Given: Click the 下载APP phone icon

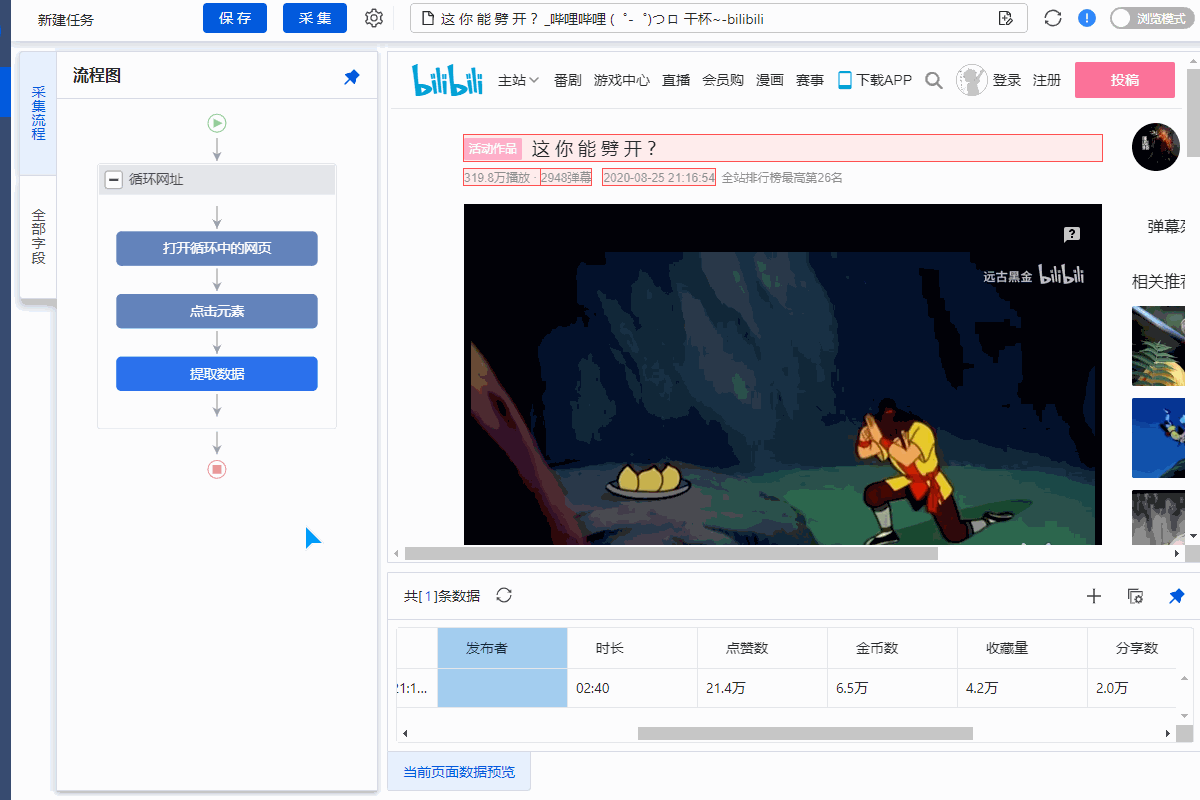Looking at the screenshot, I should [845, 80].
